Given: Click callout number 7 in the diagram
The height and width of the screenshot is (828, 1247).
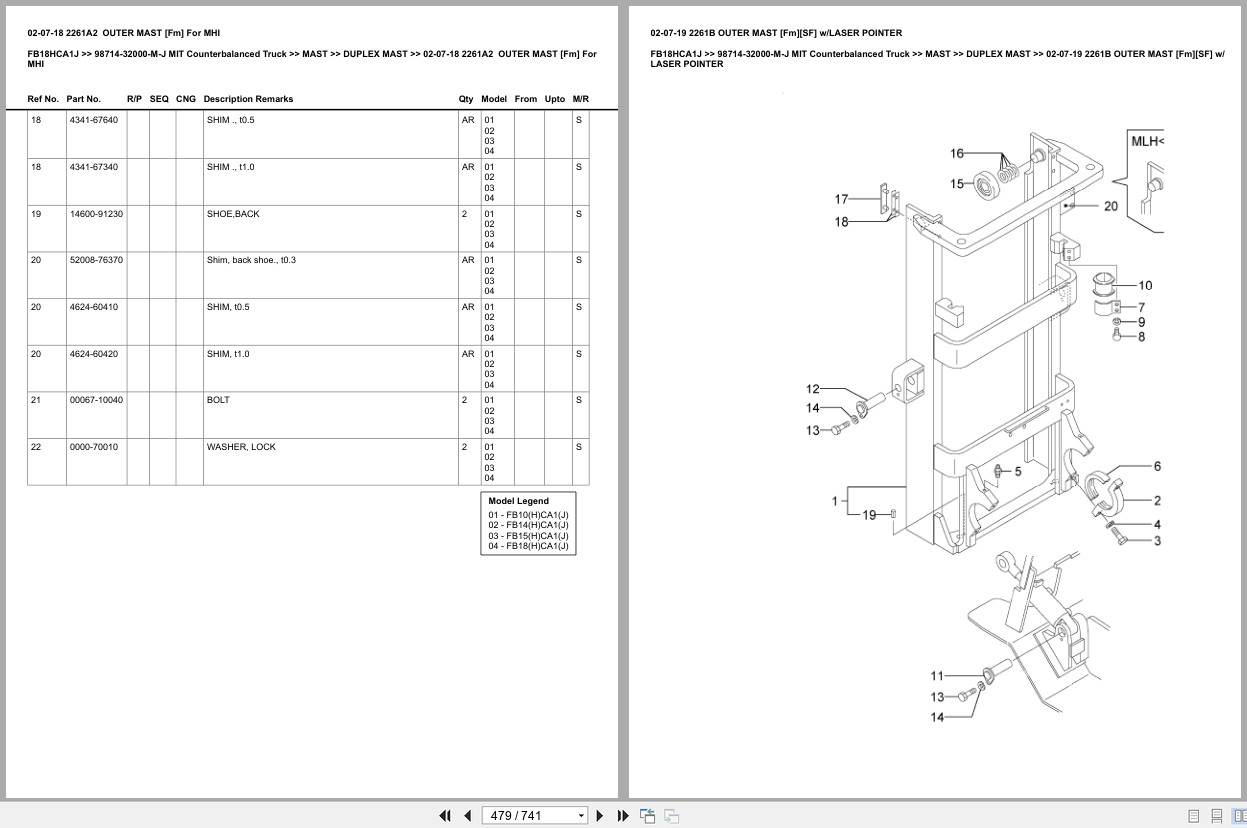Looking at the screenshot, I should coord(1142,307).
